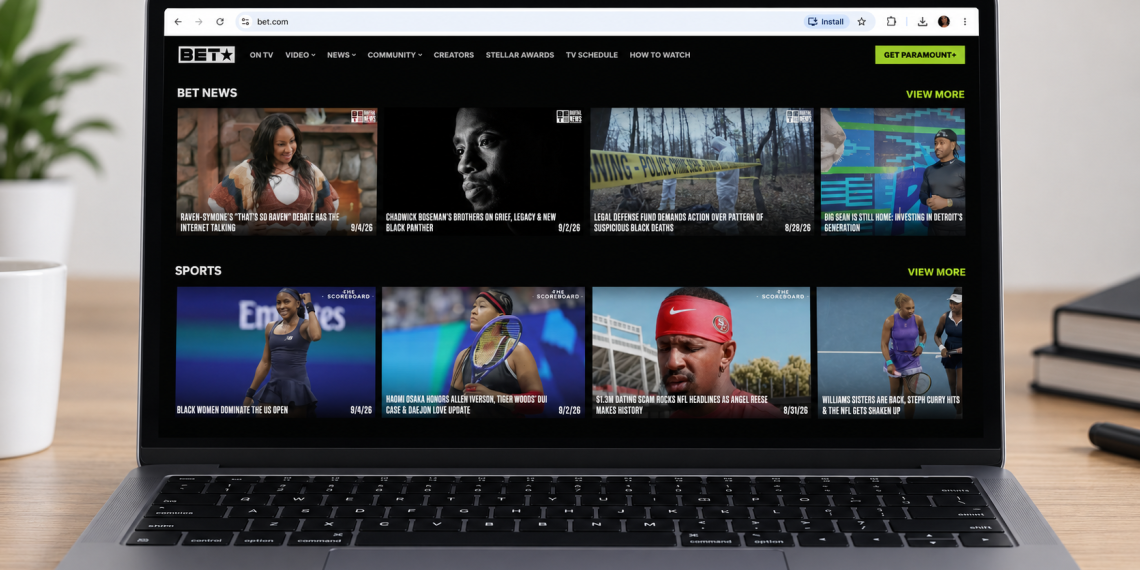
Task: Open the browser extensions puzzle icon
Action: tap(891, 22)
